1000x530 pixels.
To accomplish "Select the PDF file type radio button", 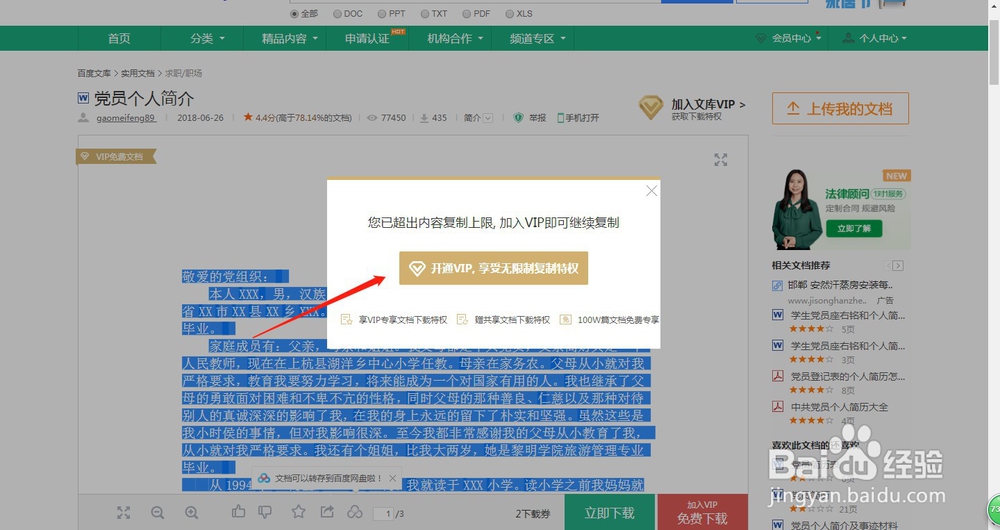I will (467, 13).
